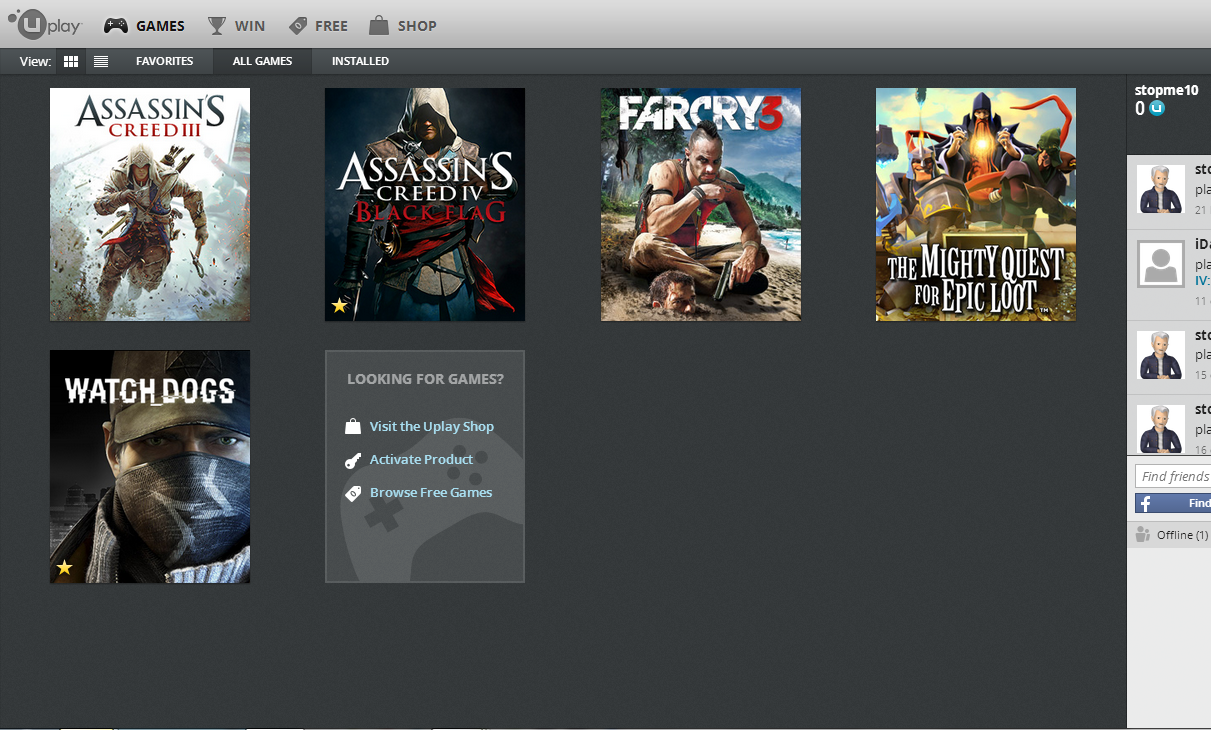The image size is (1211, 730).
Task: Select the All Games tab
Action: tap(262, 61)
